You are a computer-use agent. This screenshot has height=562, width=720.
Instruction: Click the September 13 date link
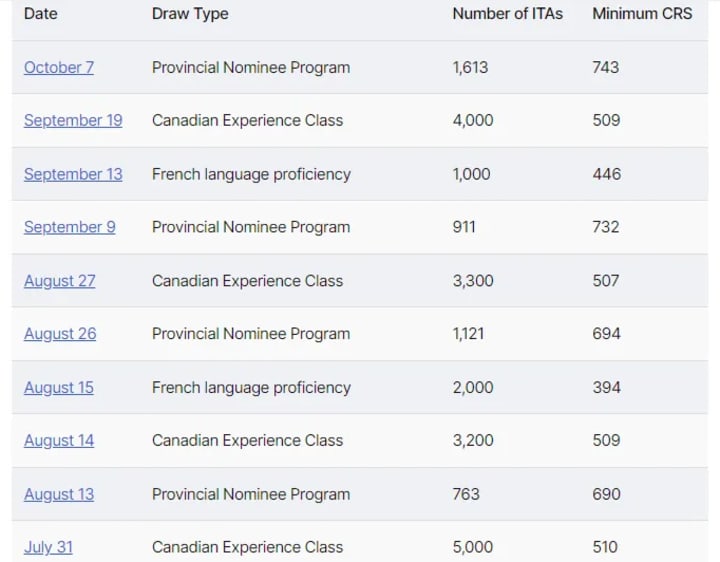[x=73, y=174]
